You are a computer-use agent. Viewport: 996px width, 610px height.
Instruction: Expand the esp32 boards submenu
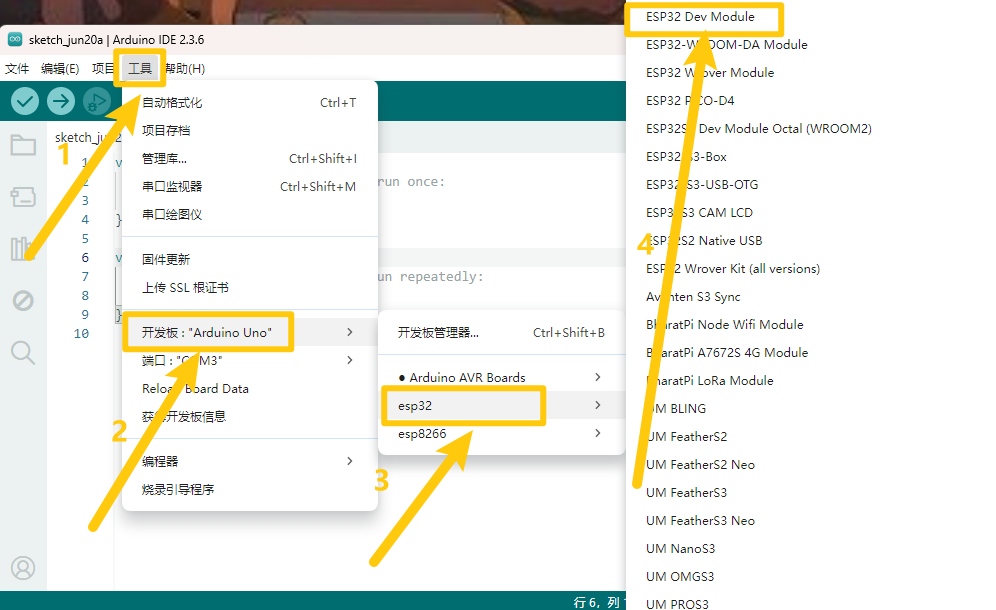pos(501,405)
